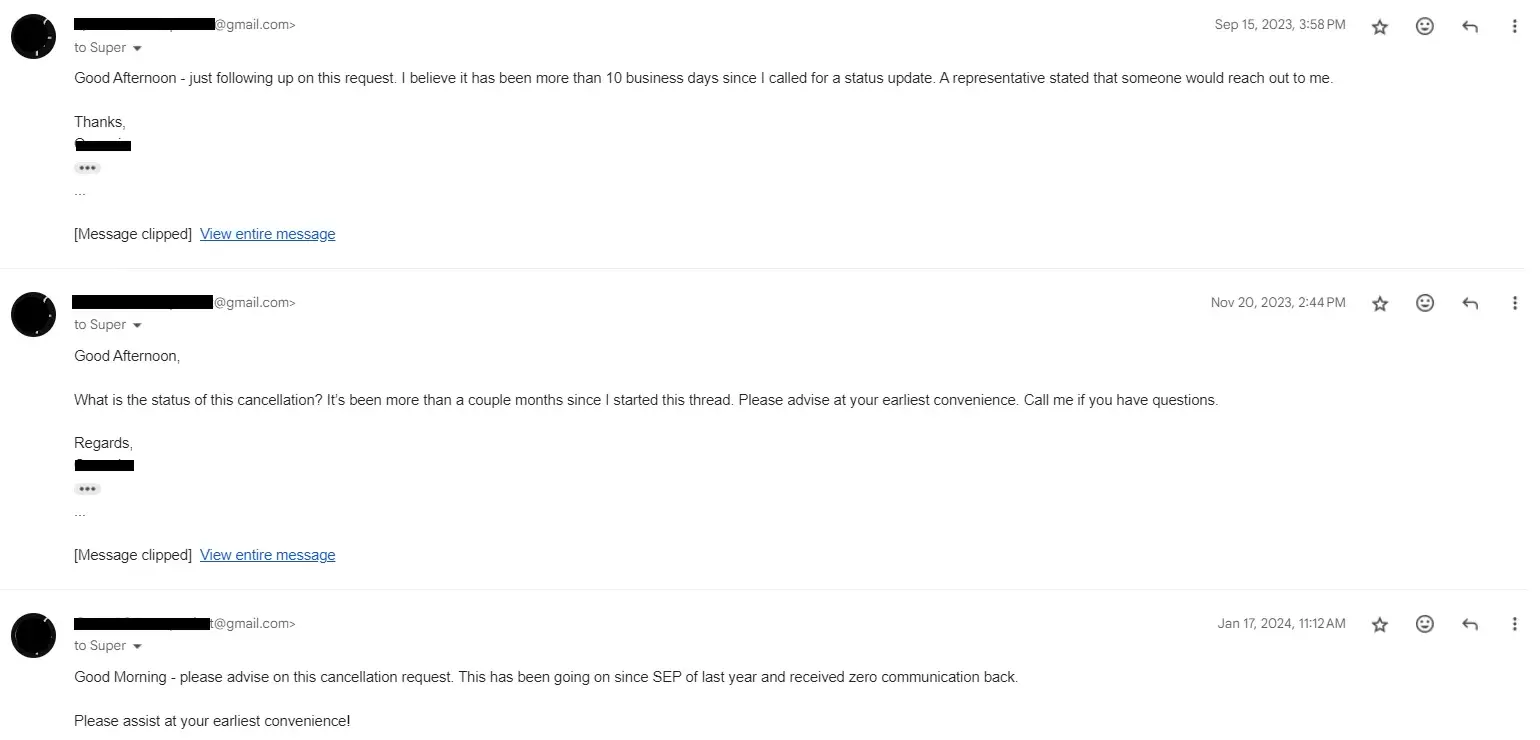The height and width of the screenshot is (740, 1540).
Task: Show recipient details for the Sep 15 email
Action: (137, 48)
